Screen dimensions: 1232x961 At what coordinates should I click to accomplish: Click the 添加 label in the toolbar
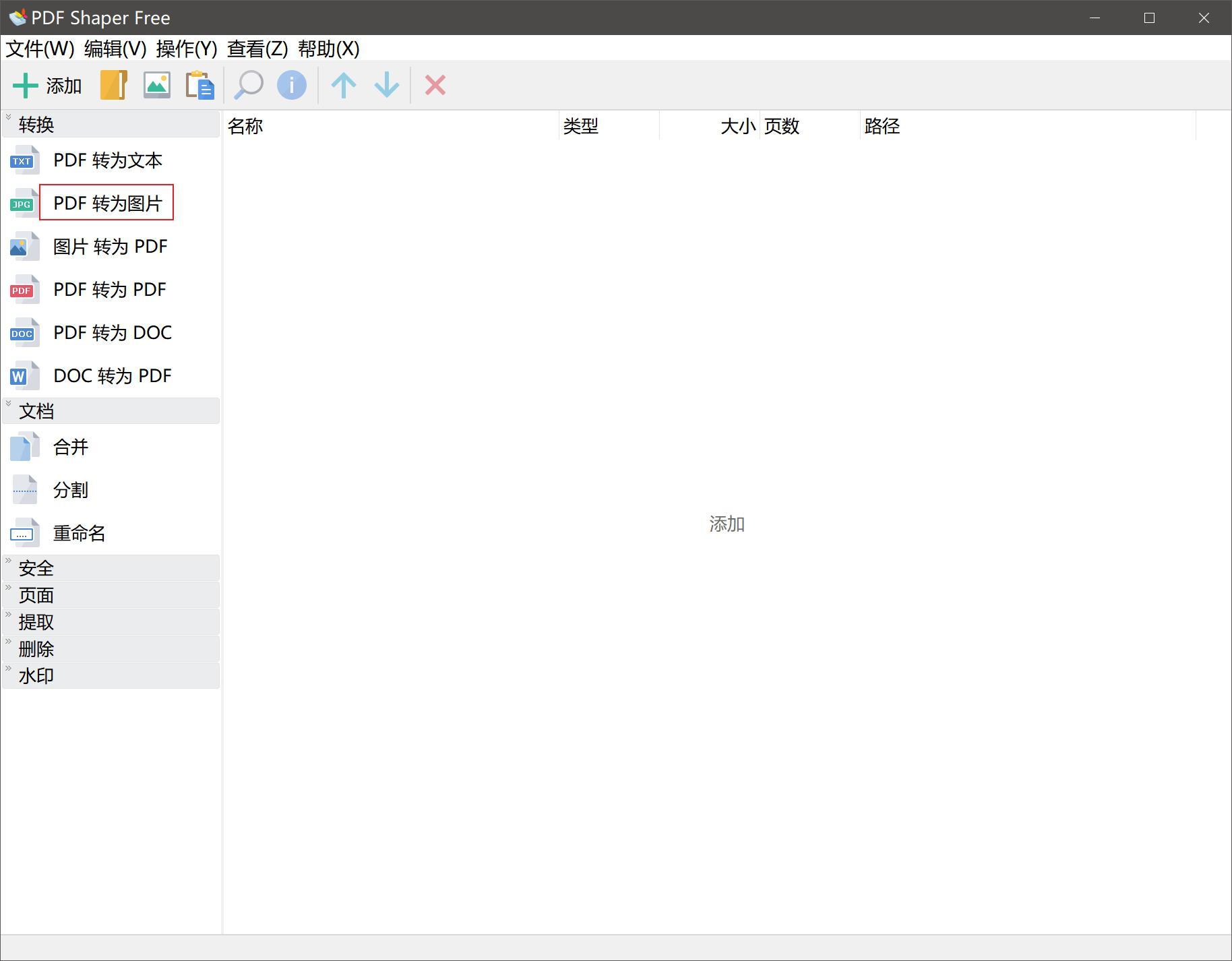(x=64, y=86)
